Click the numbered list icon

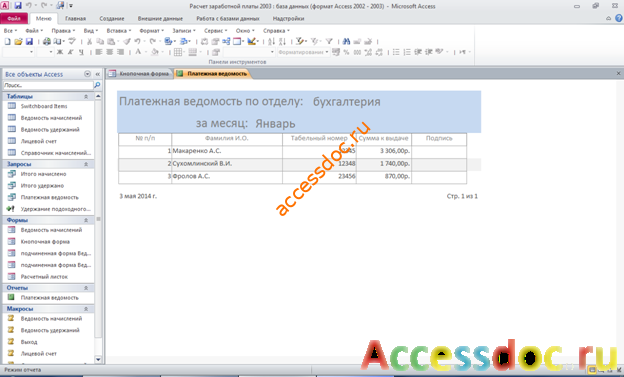[x=407, y=52]
